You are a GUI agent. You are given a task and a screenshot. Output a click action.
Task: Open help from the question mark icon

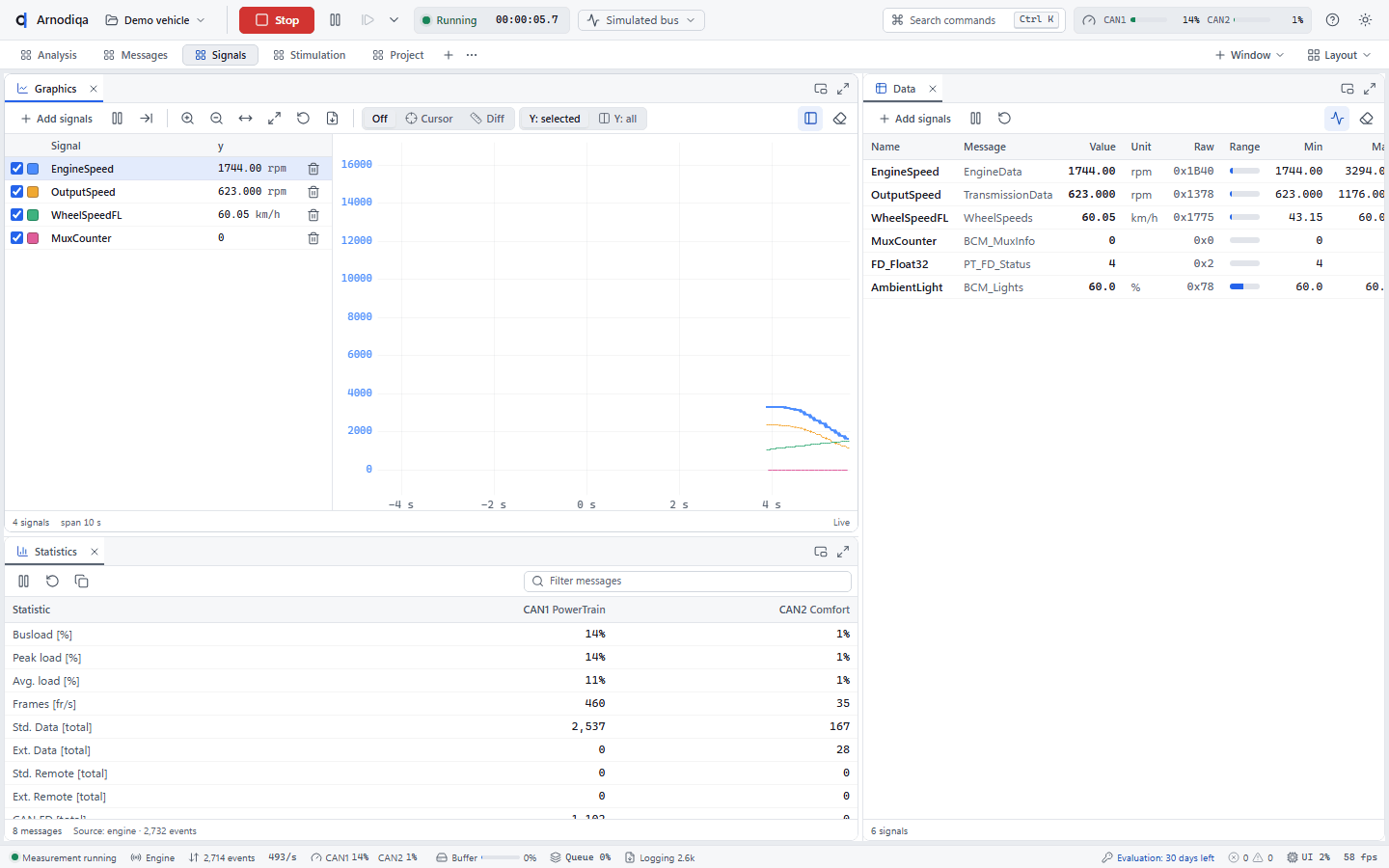1332,20
